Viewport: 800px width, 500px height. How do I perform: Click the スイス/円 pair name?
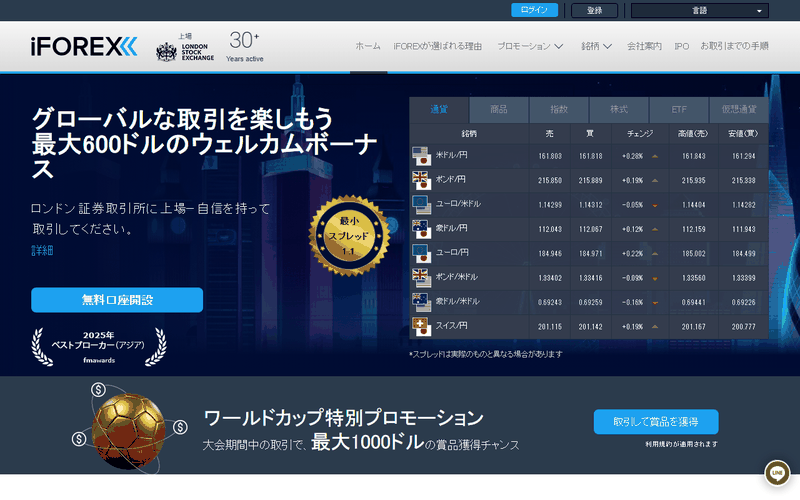point(451,326)
